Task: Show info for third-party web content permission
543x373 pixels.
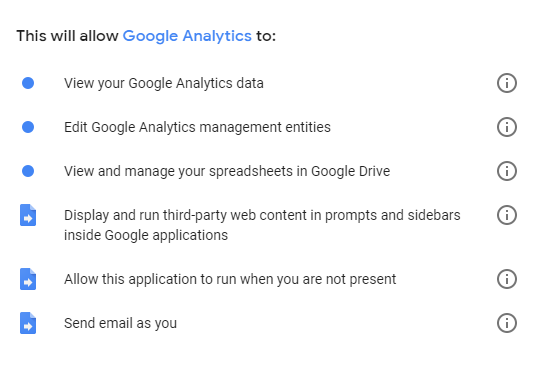Action: (507, 215)
